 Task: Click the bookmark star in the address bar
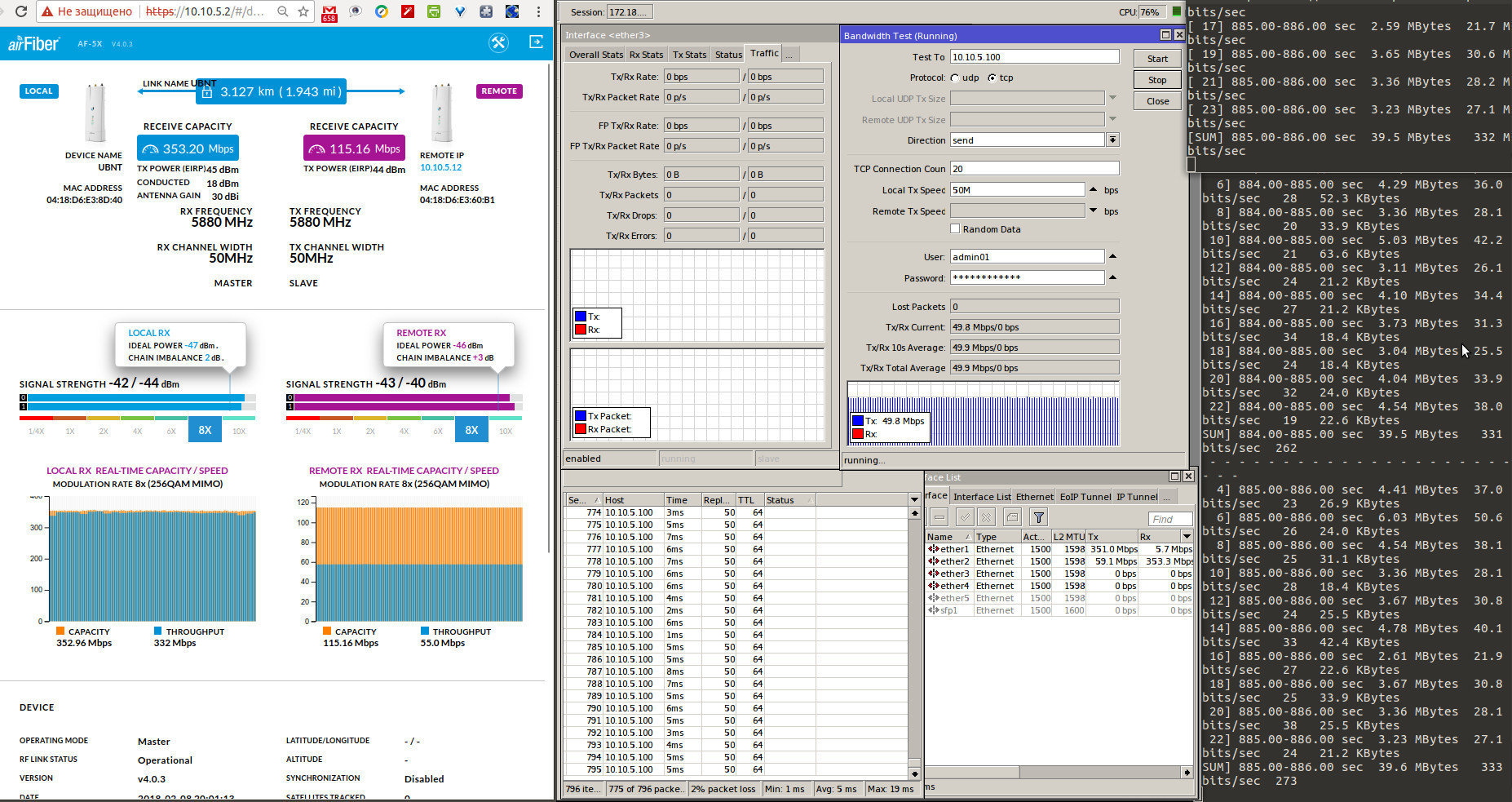(x=303, y=12)
